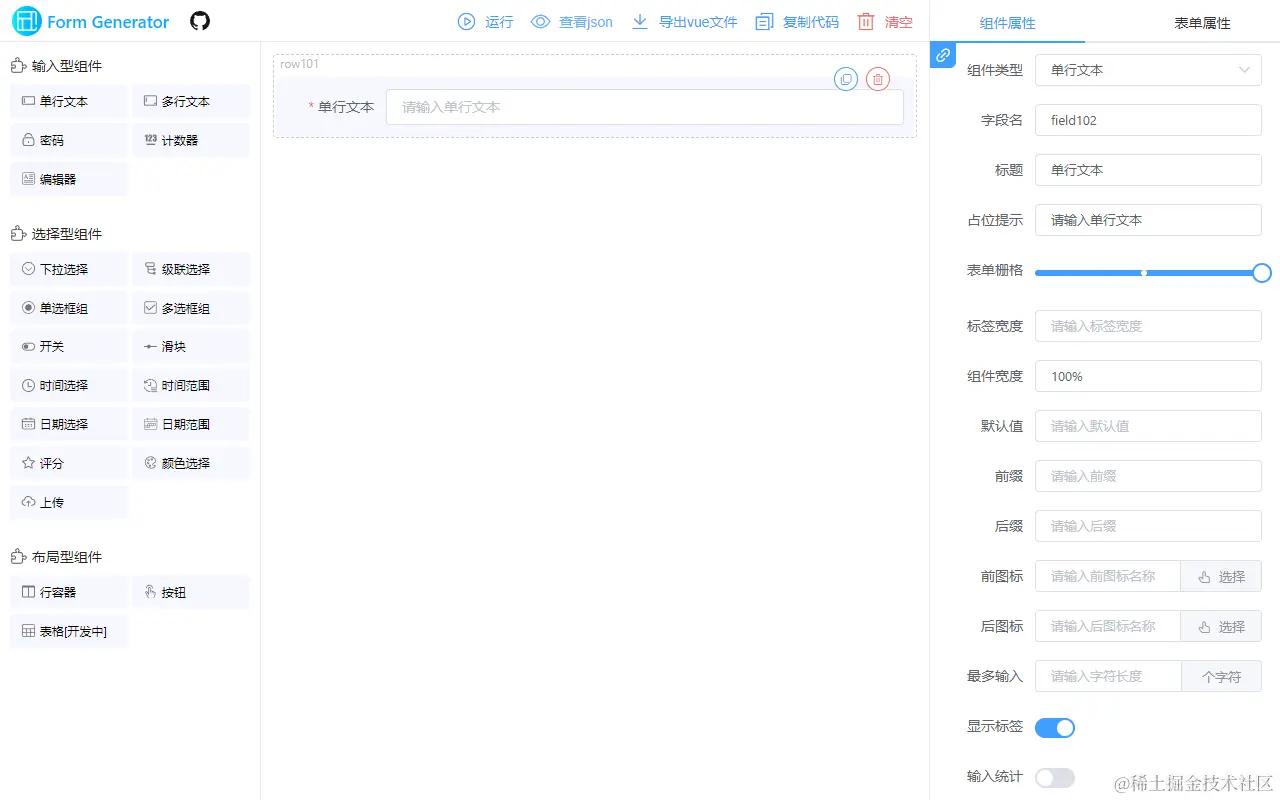The image size is (1280, 800).
Task: Click the delete icon on the single-line text component
Action: (x=878, y=79)
